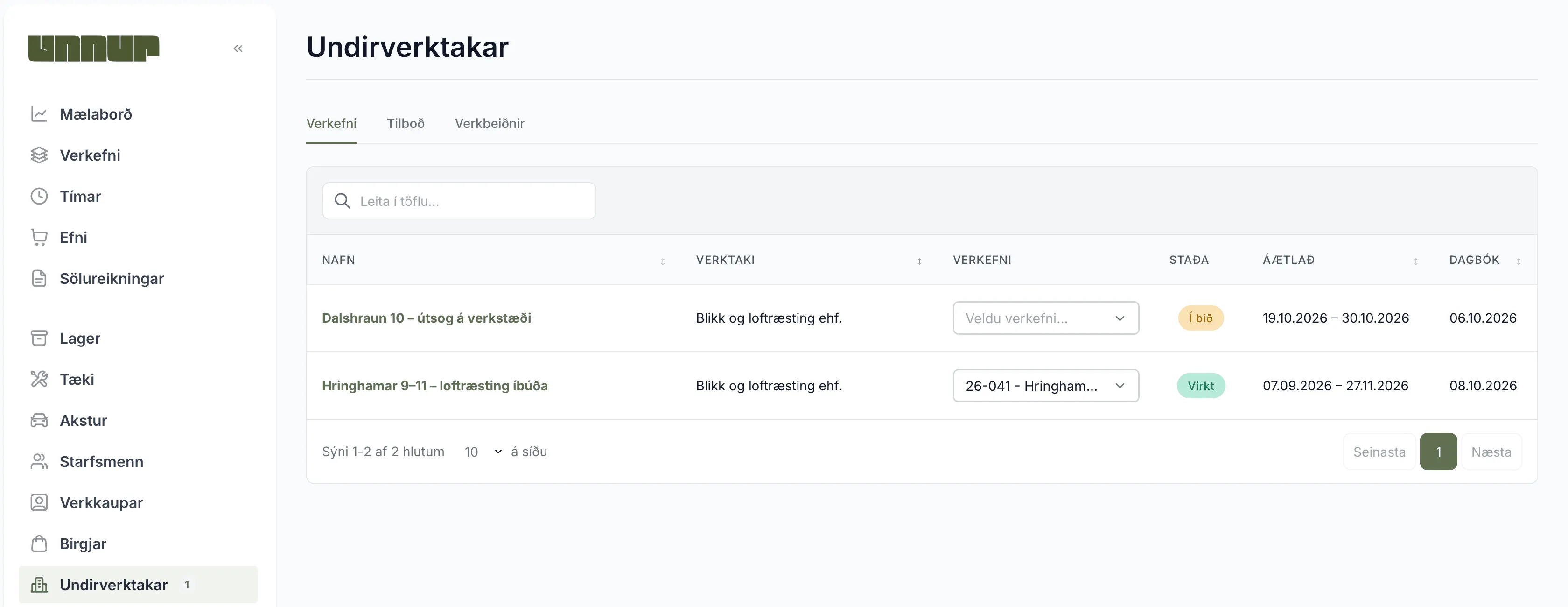Click the Akstur car icon
The width and height of the screenshot is (1568, 607).
(x=39, y=420)
